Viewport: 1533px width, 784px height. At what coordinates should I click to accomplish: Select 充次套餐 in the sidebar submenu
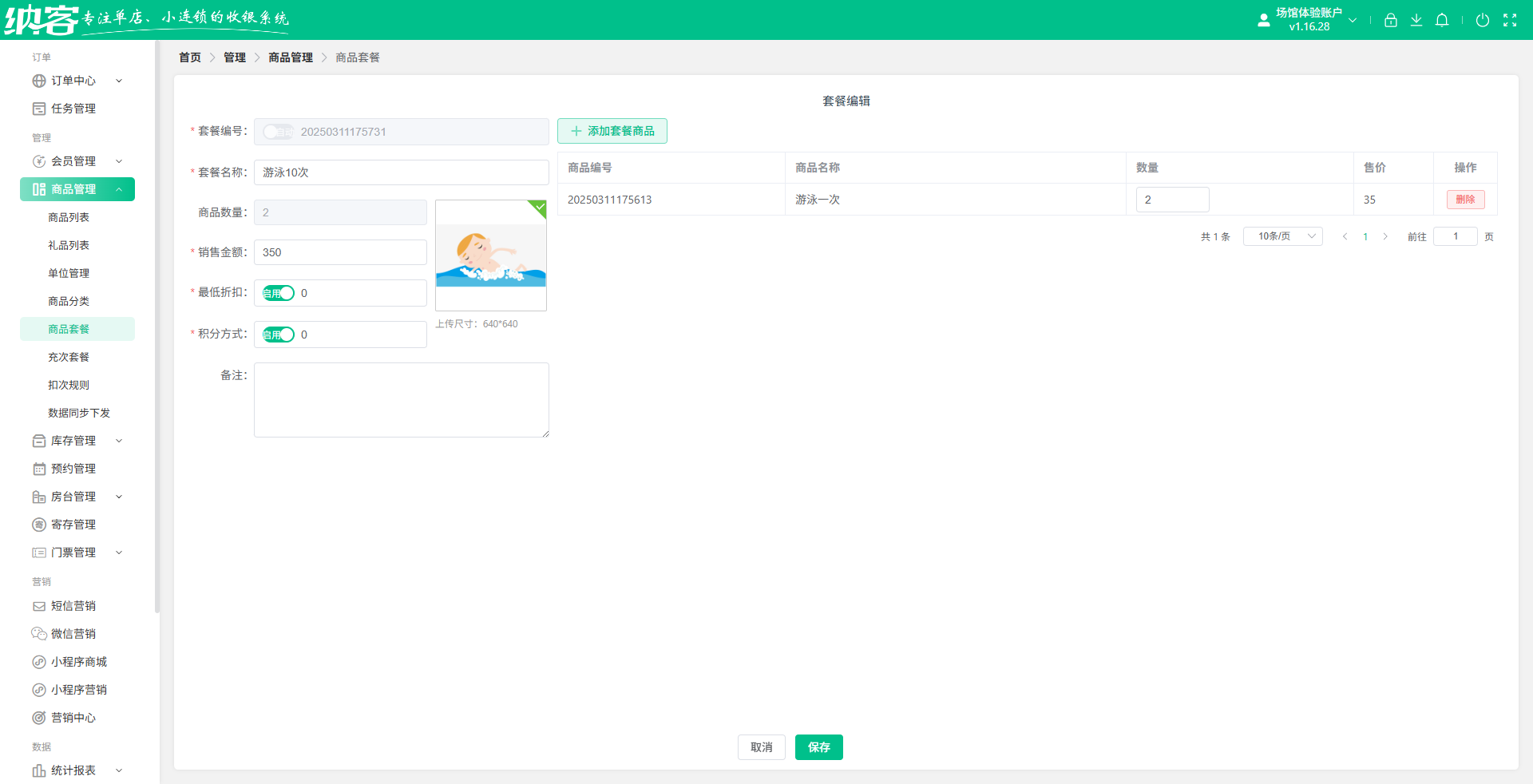point(69,357)
